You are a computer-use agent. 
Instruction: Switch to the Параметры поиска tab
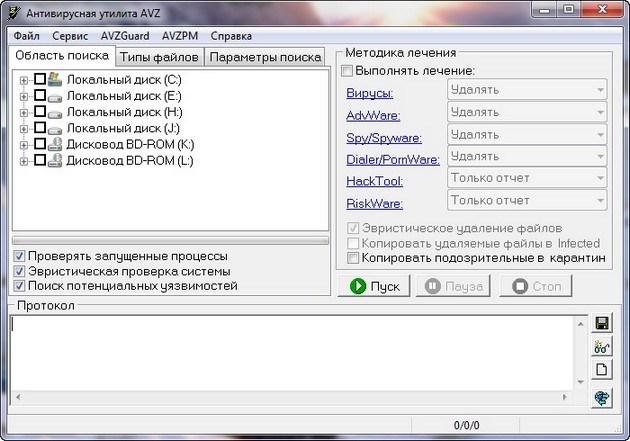pos(265,57)
